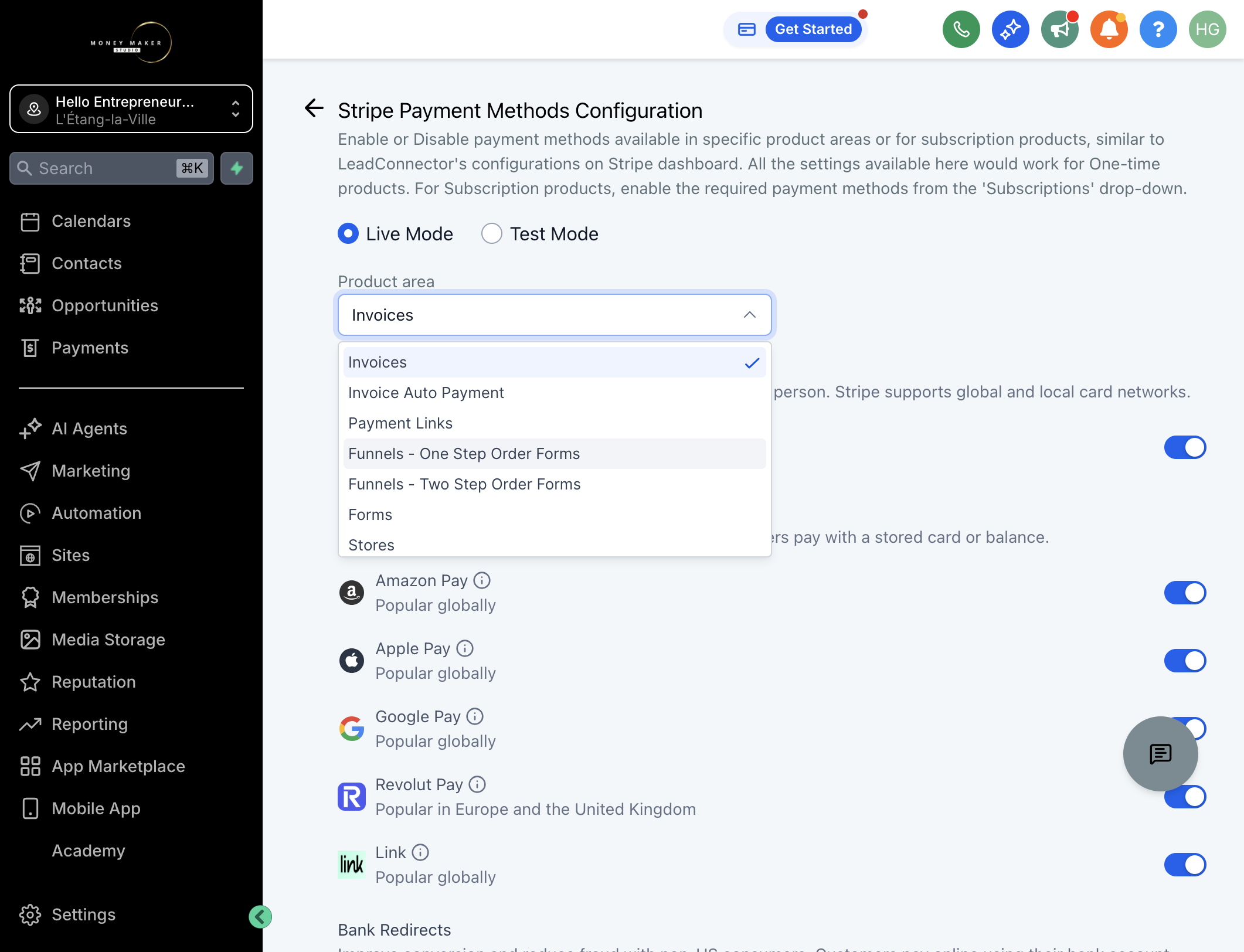The width and height of the screenshot is (1244, 952).
Task: Click the back arrow beside the page title
Action: coord(314,108)
